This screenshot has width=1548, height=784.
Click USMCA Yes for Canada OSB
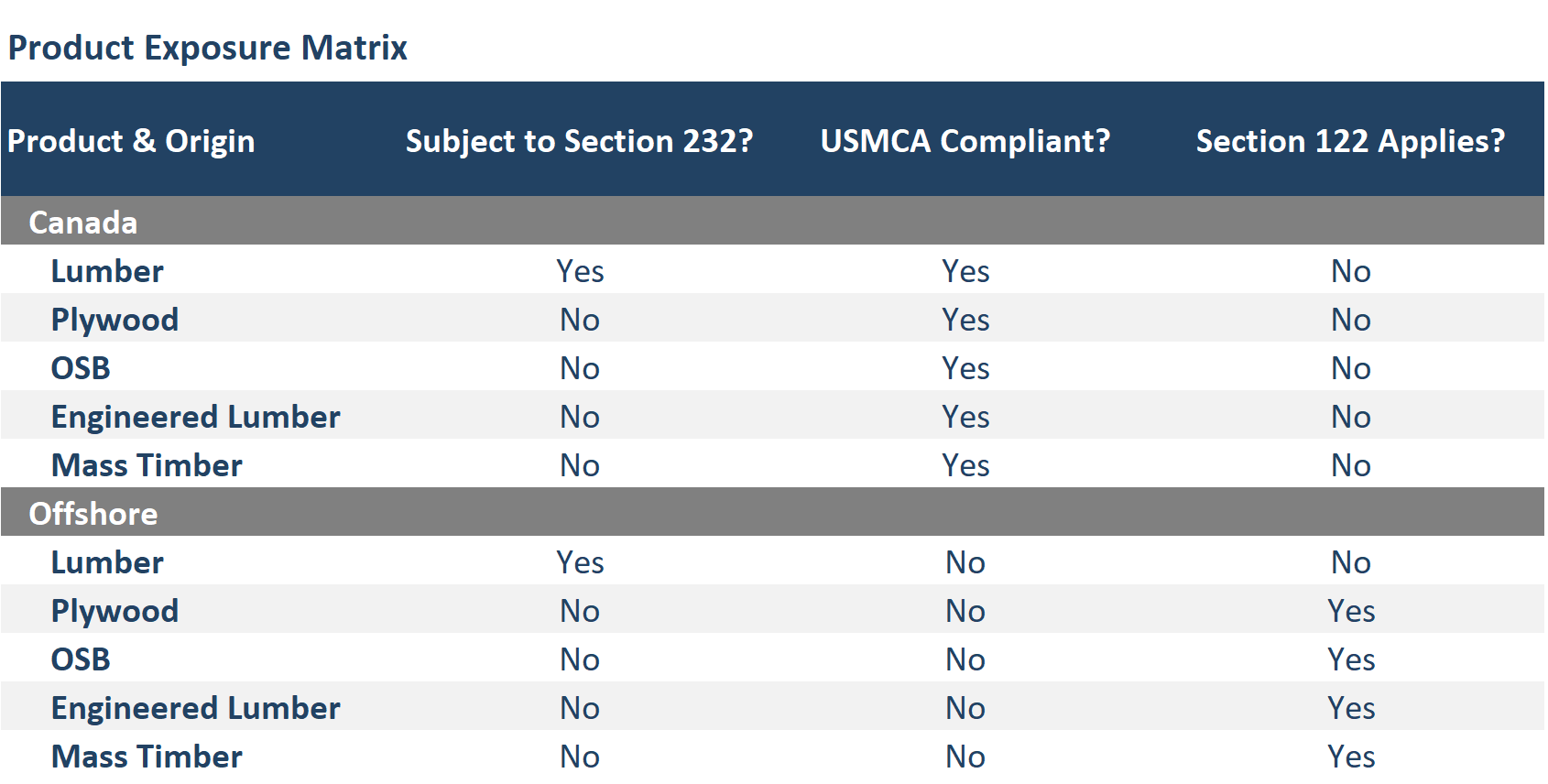pyautogui.click(x=965, y=368)
